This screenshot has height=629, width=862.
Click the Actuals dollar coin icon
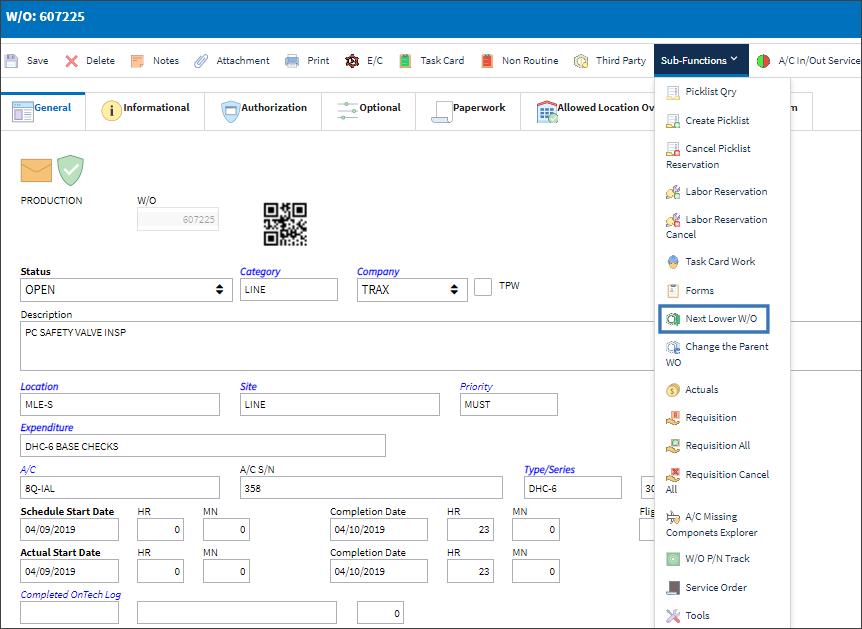point(673,390)
